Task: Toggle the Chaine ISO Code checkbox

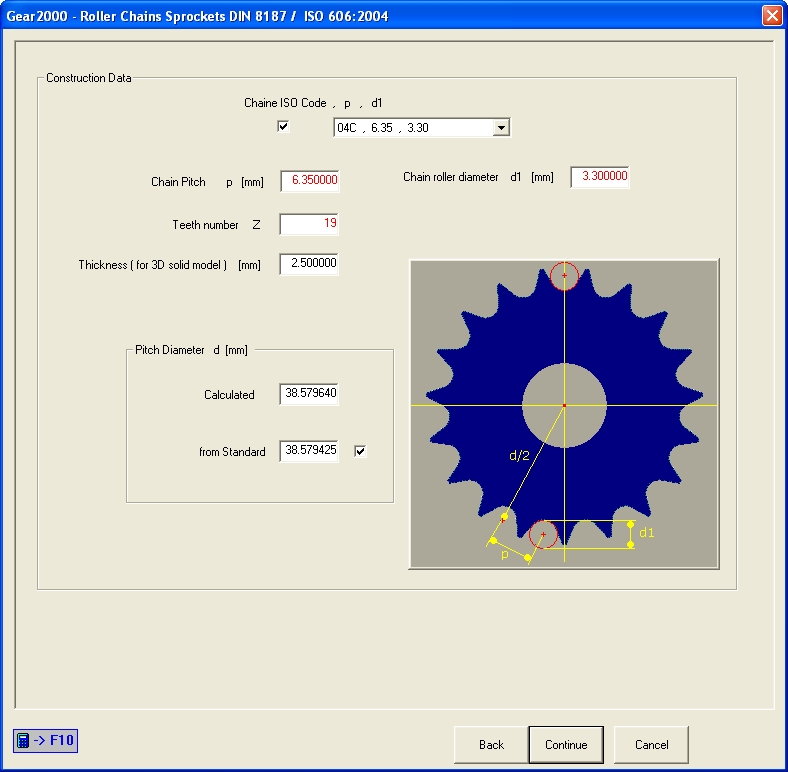Action: (x=283, y=126)
